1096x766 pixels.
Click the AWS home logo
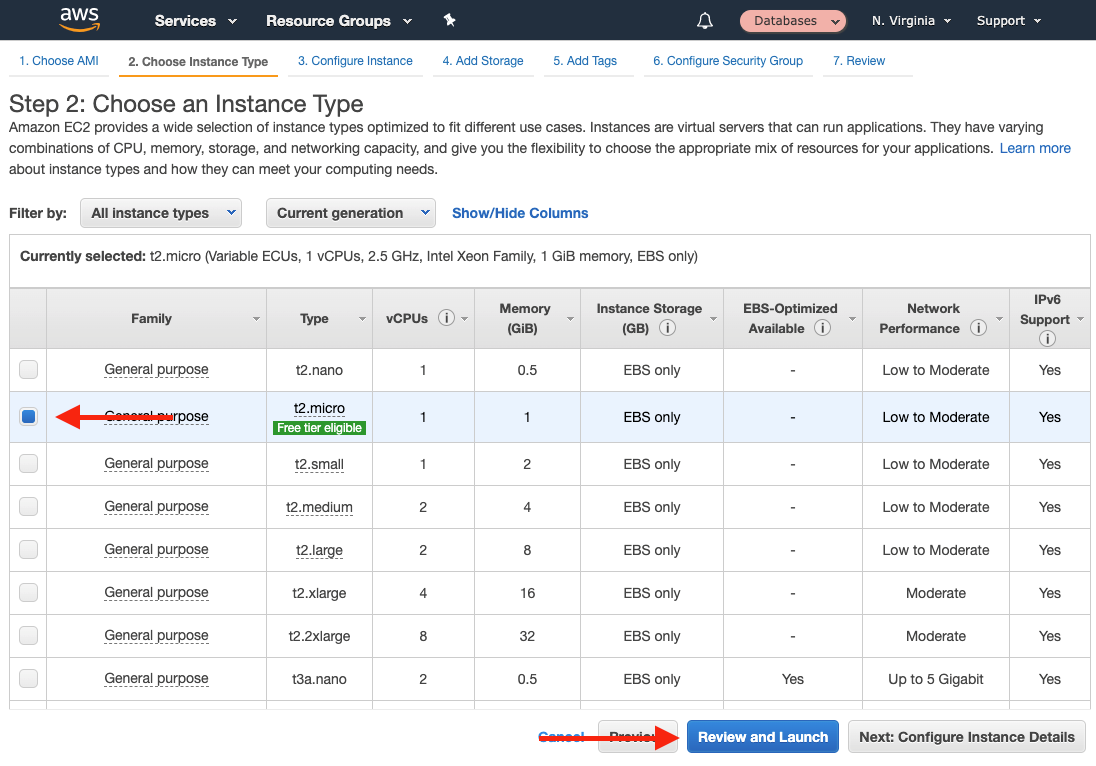[x=80, y=20]
